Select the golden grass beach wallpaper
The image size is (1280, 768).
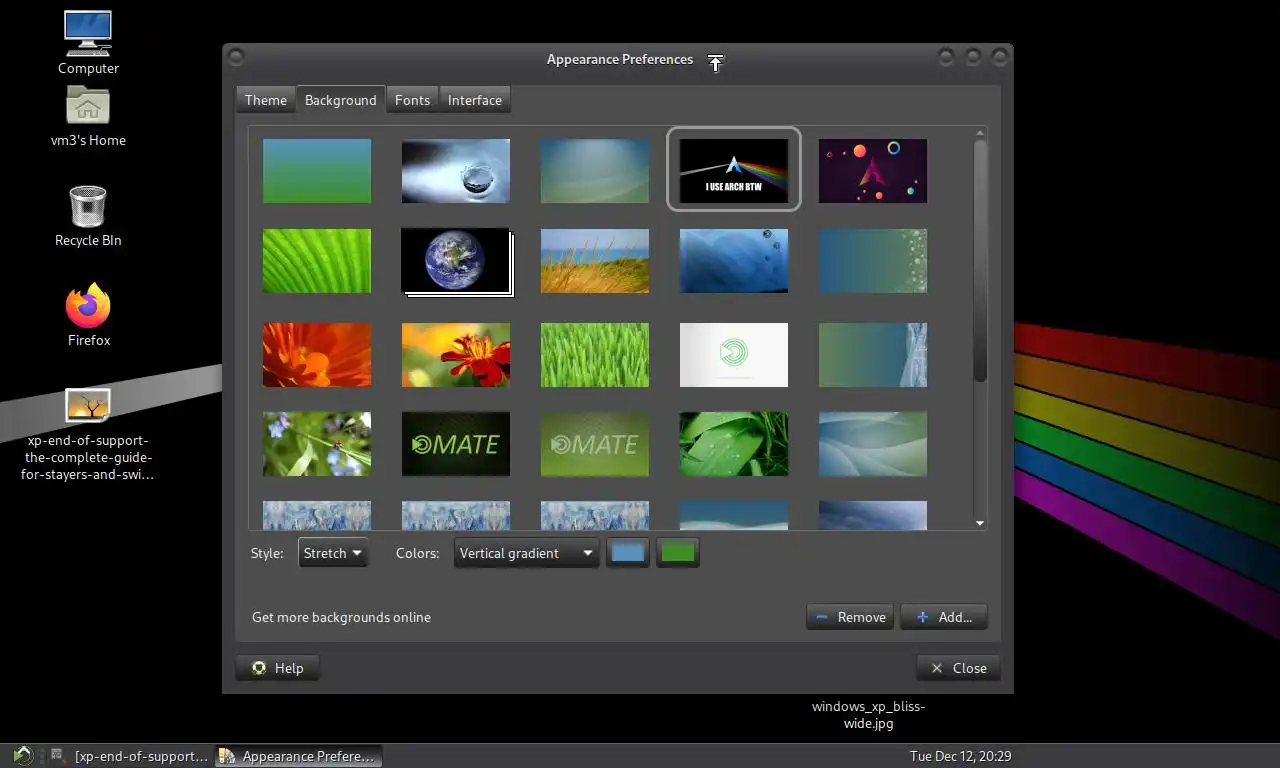tap(595, 261)
